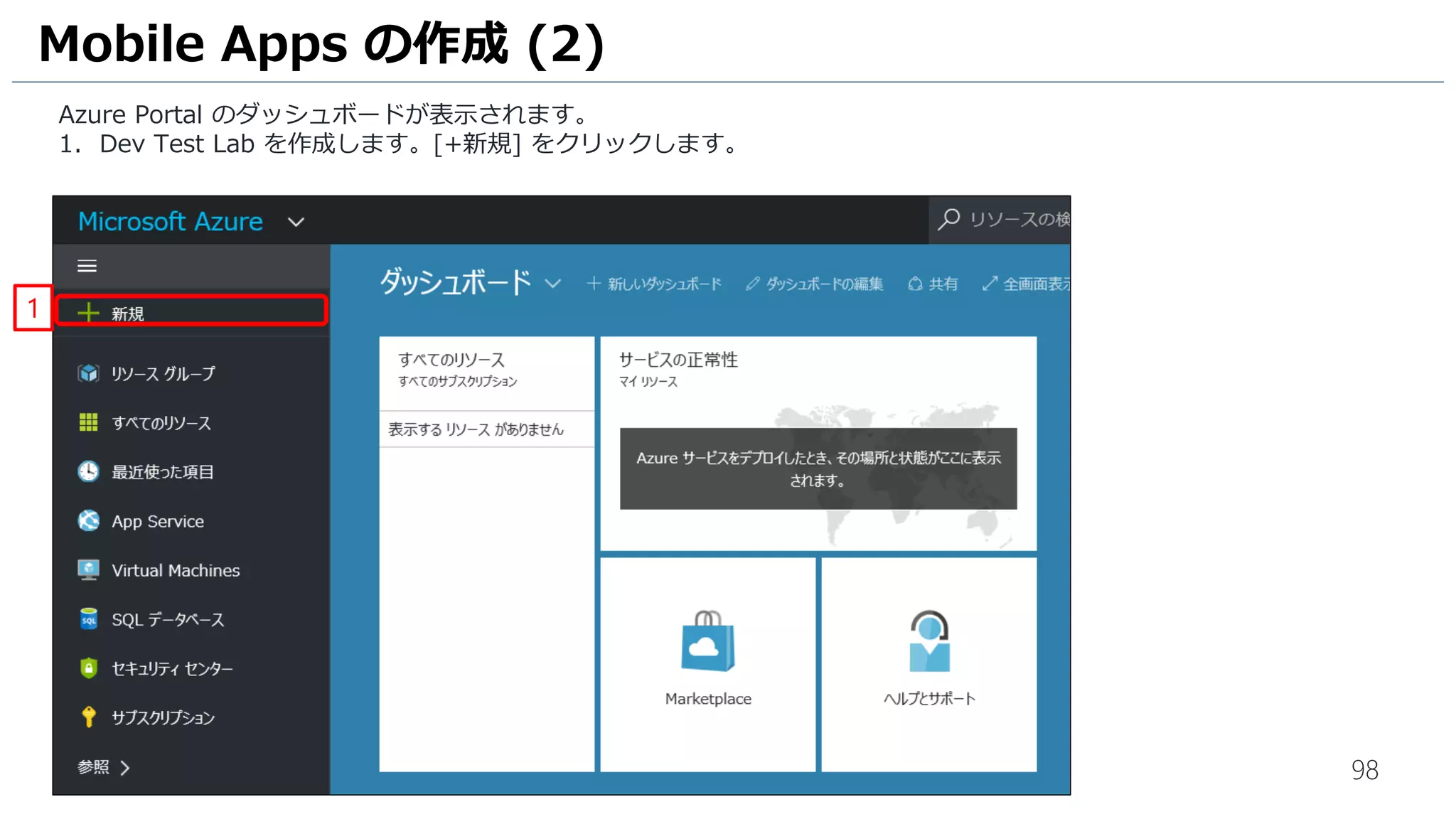Click the すべてのリソース grid icon
1456x819 pixels.
point(88,422)
